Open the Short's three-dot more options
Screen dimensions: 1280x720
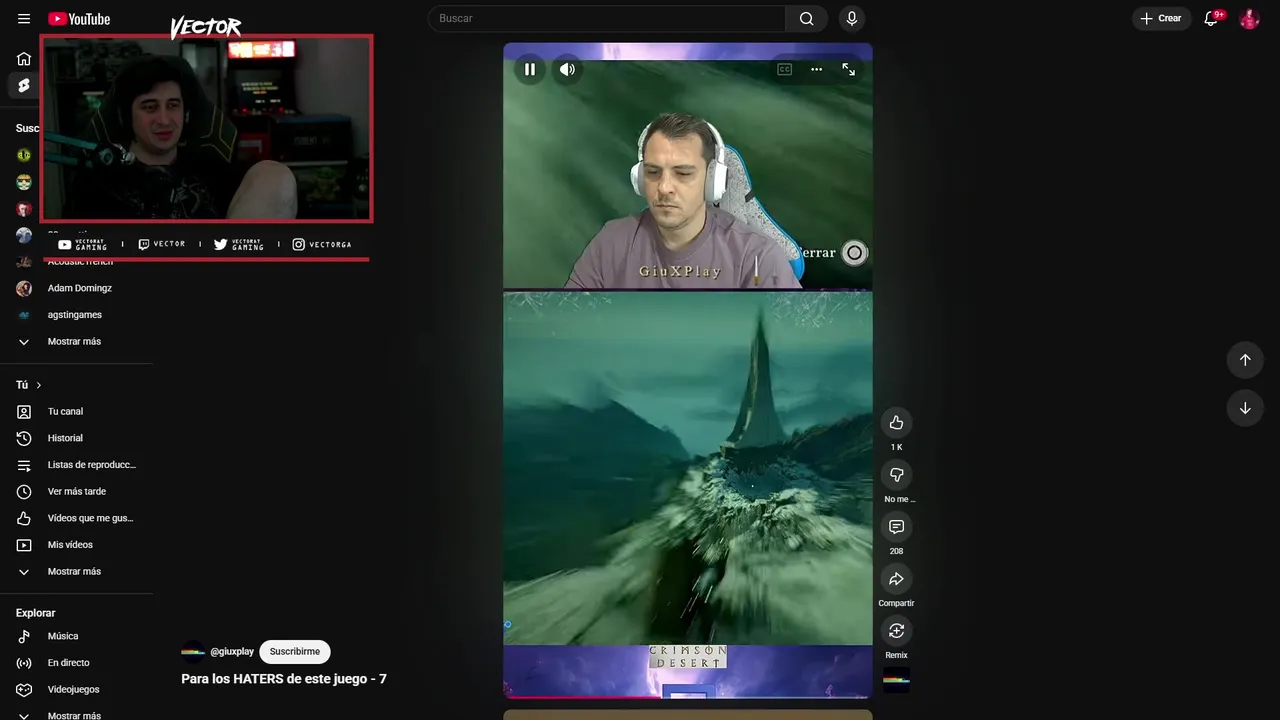(817, 69)
